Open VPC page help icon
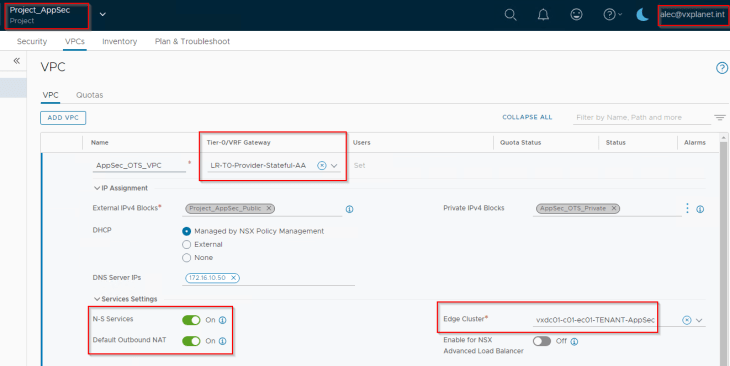The image size is (730, 366). 722,68
